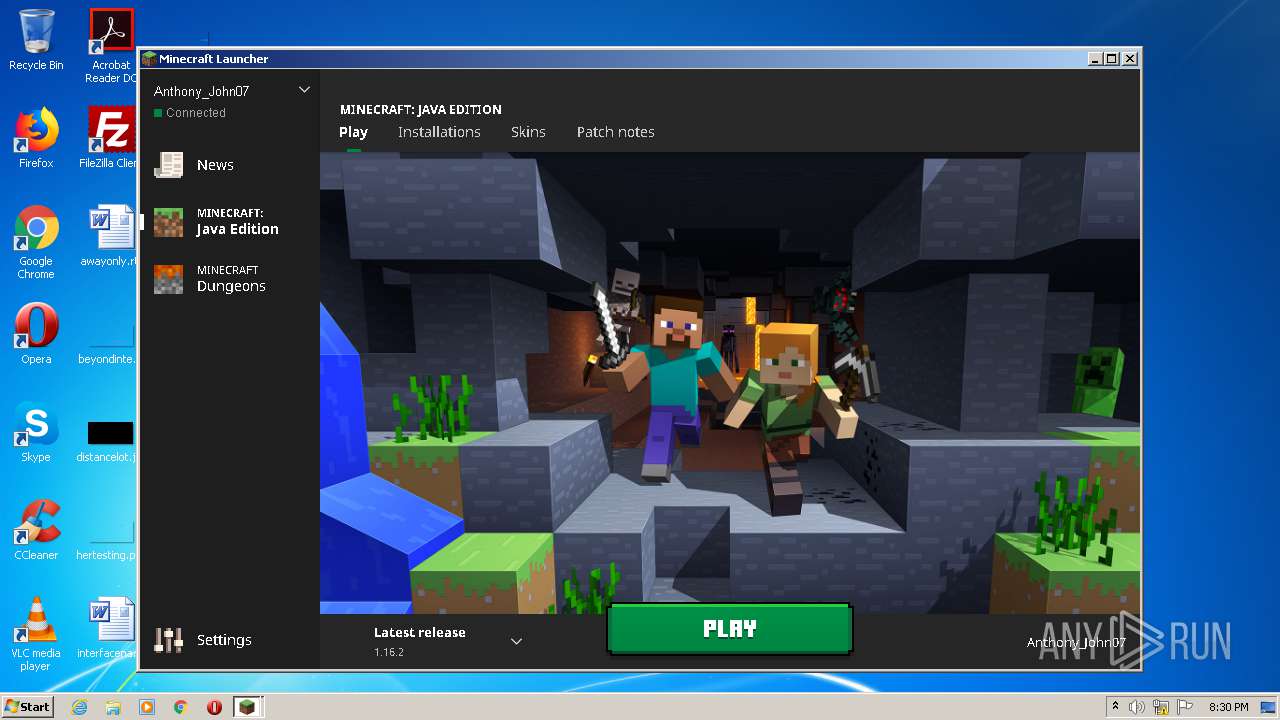Switch to the Play tab
1280x720 pixels.
pos(353,132)
